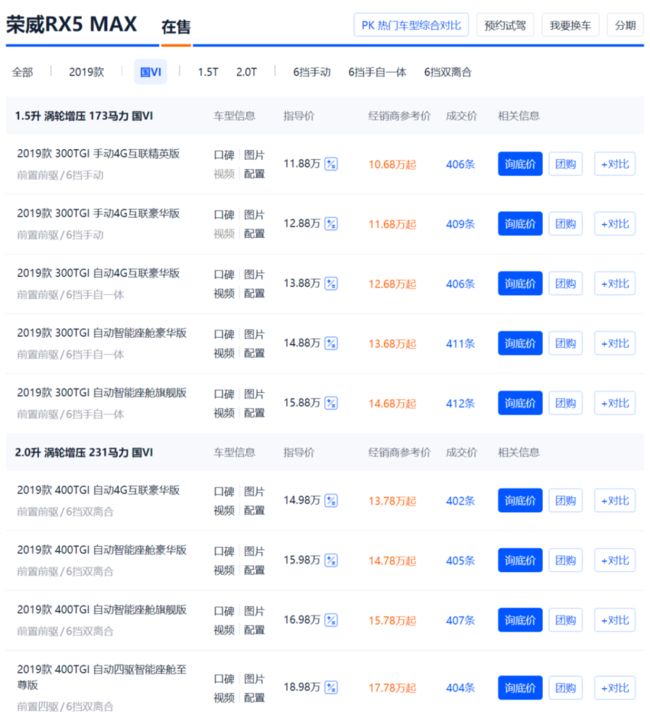Open price calculator icon beside 13.88万

click(x=331, y=283)
